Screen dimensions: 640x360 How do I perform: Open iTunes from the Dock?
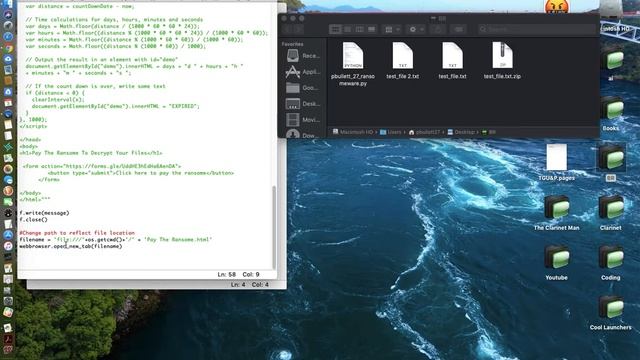tap(8, 246)
